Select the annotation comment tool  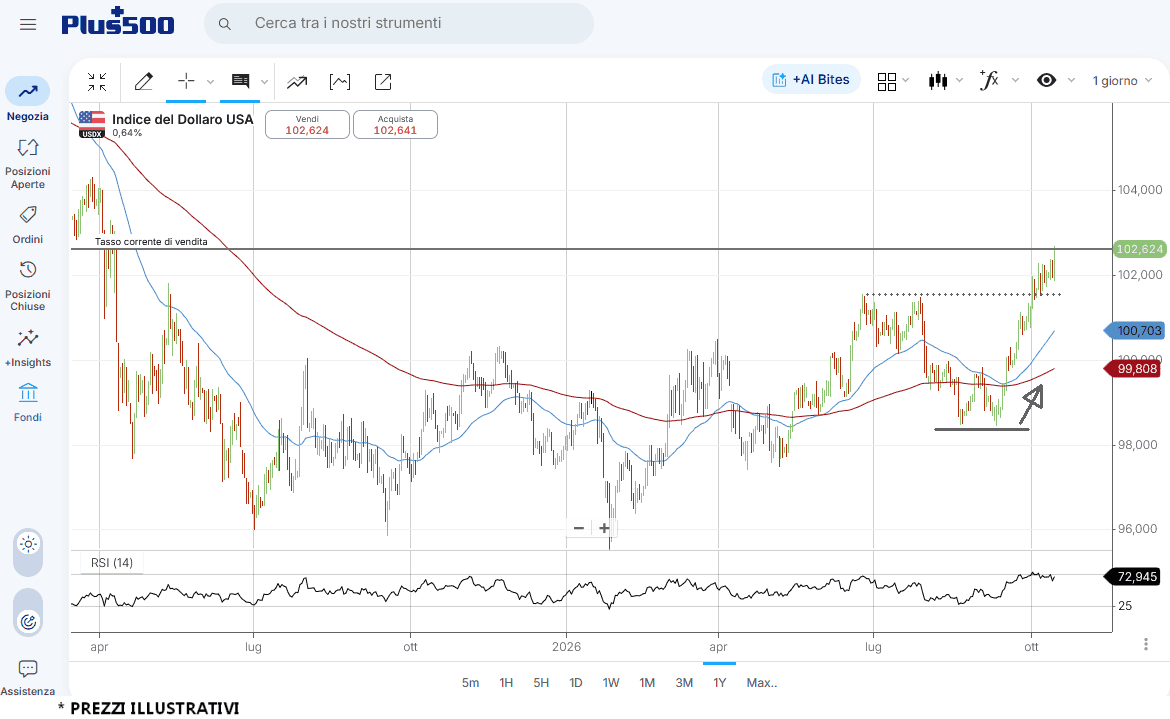[240, 81]
